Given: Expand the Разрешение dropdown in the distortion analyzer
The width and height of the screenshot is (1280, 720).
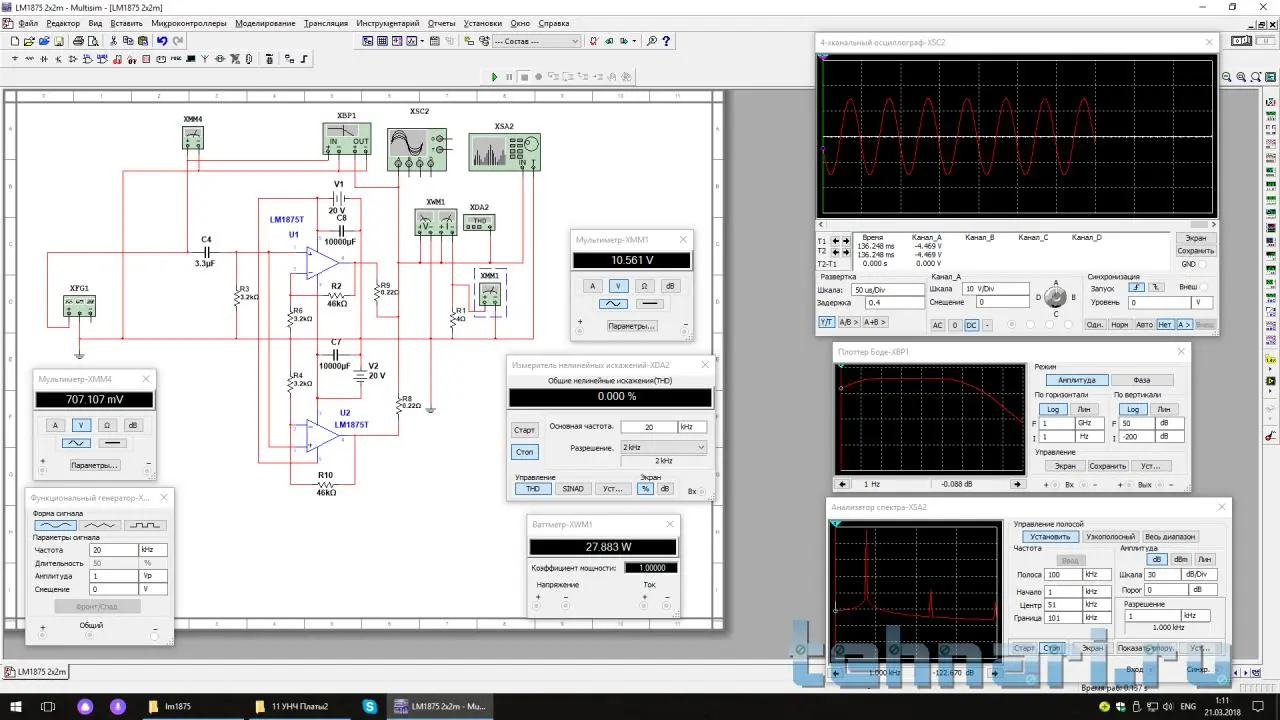Looking at the screenshot, I should [x=663, y=447].
